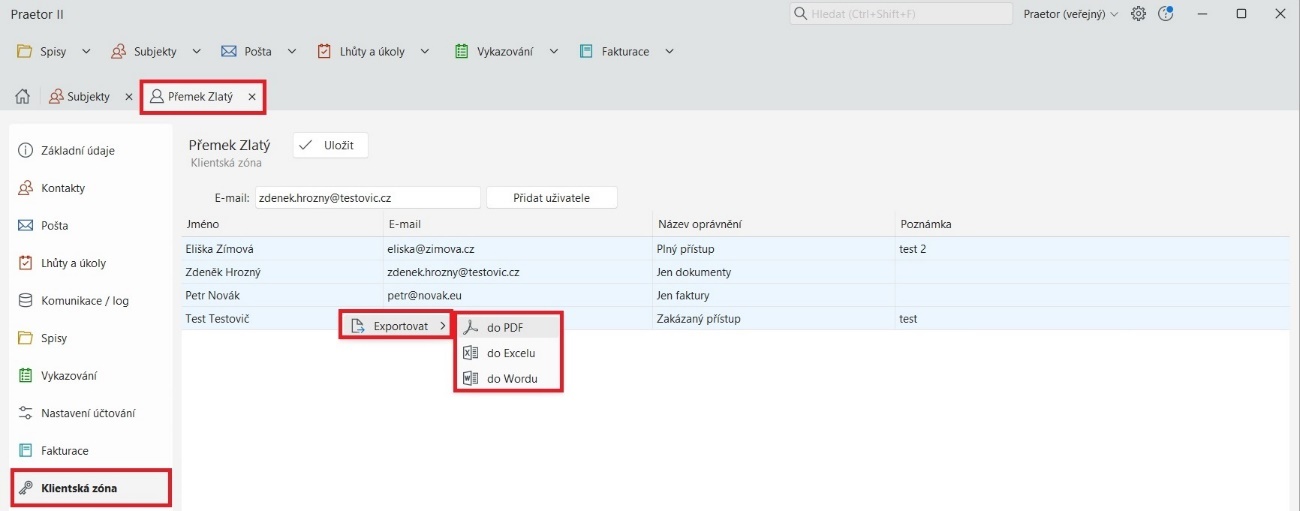This screenshot has width=1300, height=511.
Task: Expand the Lhůty a úkoly dropdown arrow
Action: click(425, 51)
